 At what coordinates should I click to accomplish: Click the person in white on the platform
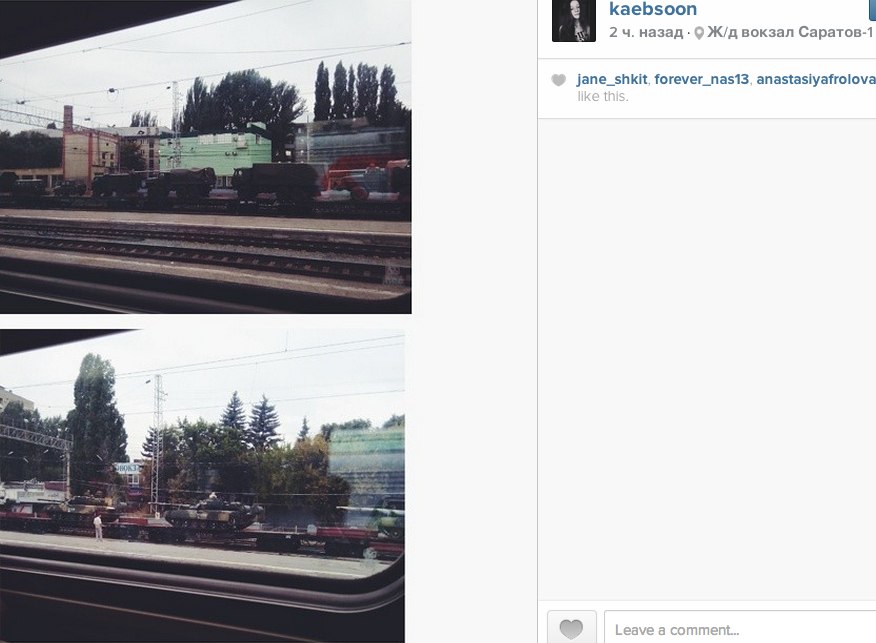point(98,527)
